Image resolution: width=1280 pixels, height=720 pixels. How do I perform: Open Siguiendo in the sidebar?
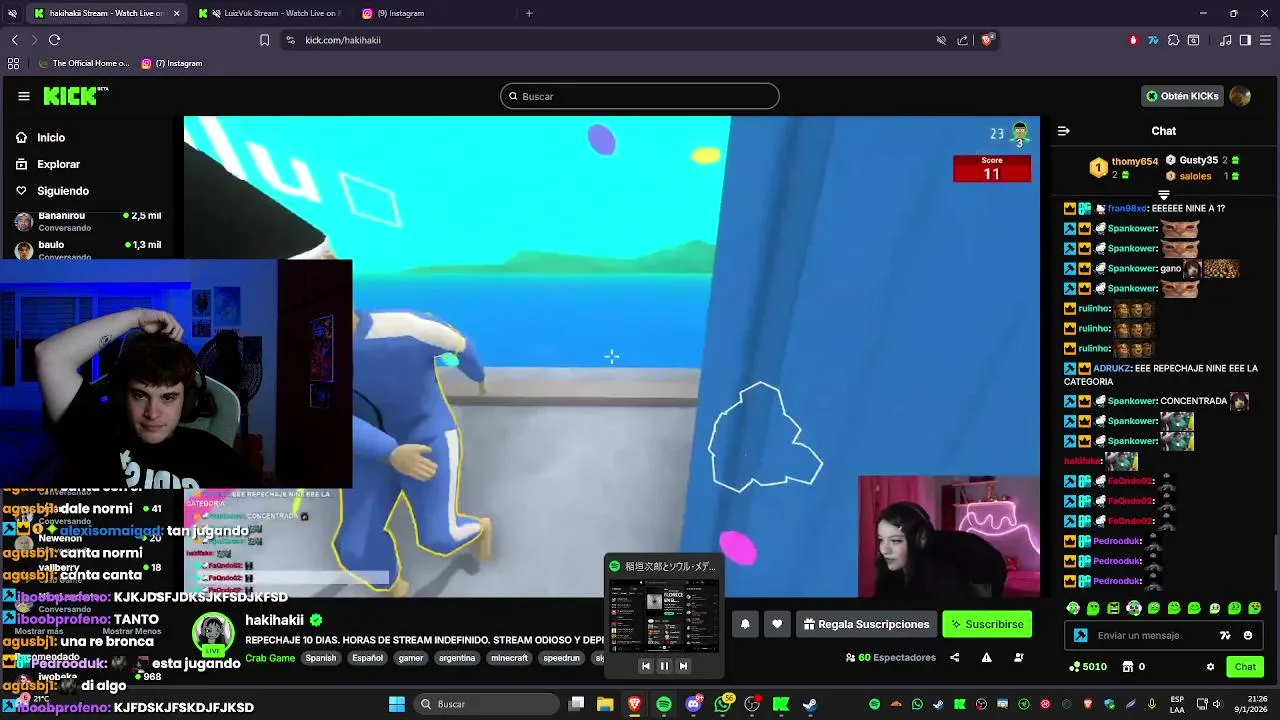coord(63,191)
